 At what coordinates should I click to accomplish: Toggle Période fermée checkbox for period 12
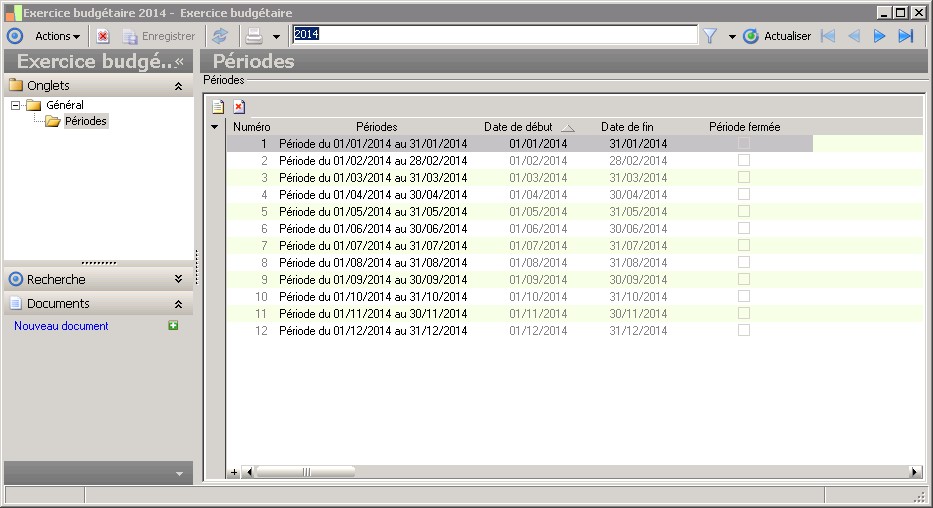coord(744,330)
